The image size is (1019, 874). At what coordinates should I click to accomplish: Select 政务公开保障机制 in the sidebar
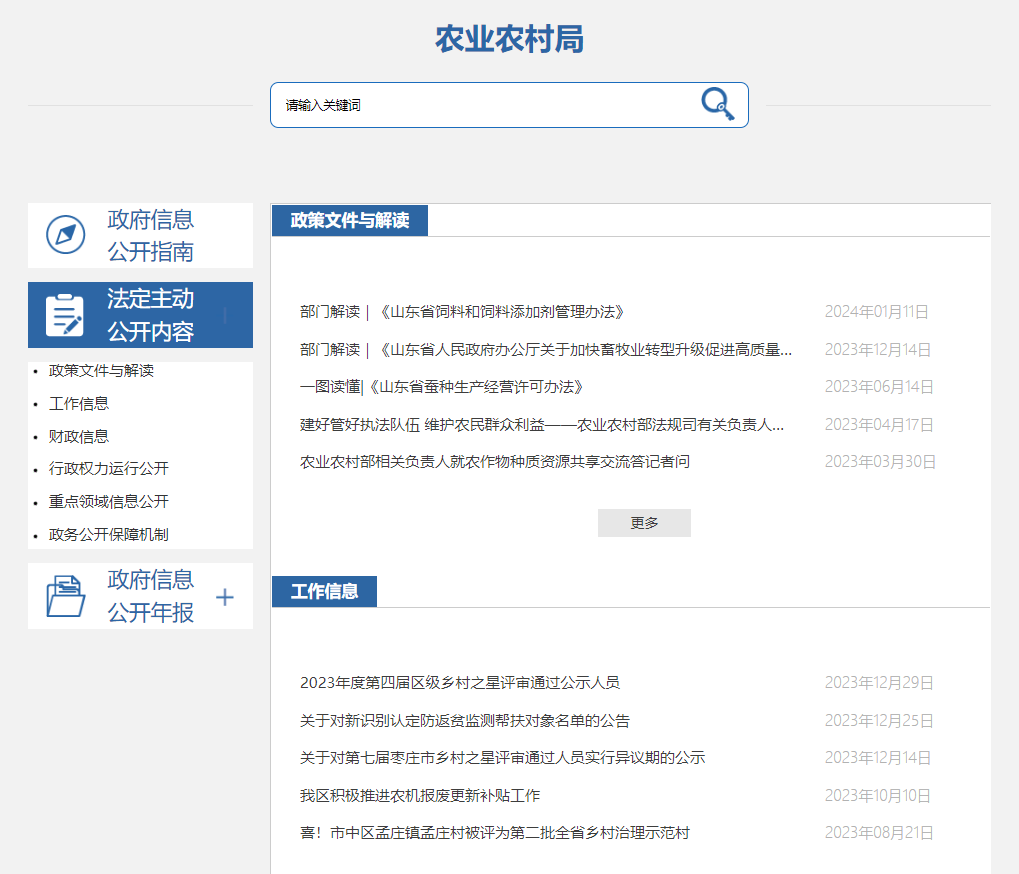pyautogui.click(x=109, y=535)
